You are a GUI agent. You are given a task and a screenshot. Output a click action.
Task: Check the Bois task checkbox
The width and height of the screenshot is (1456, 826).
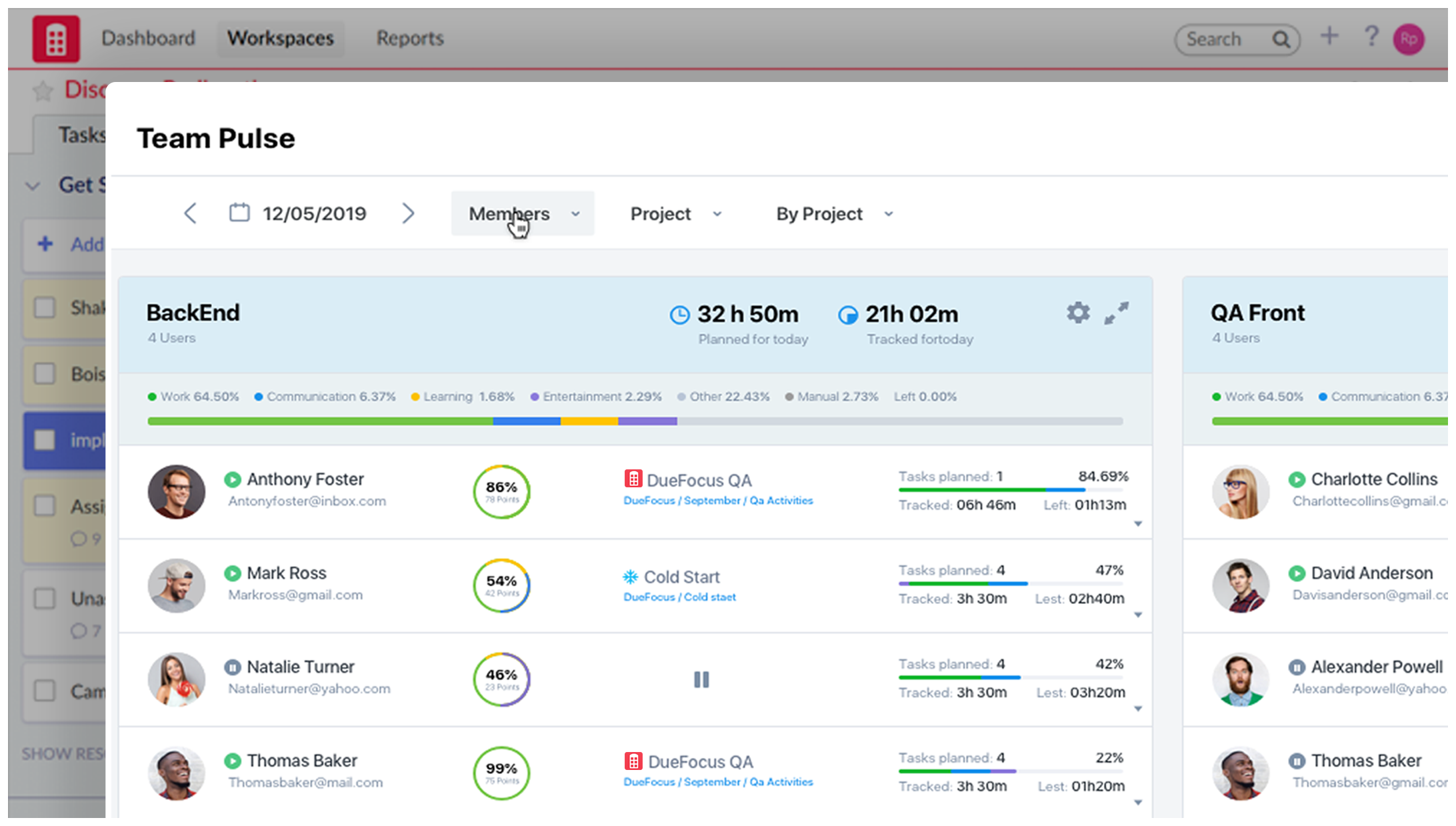coord(45,373)
